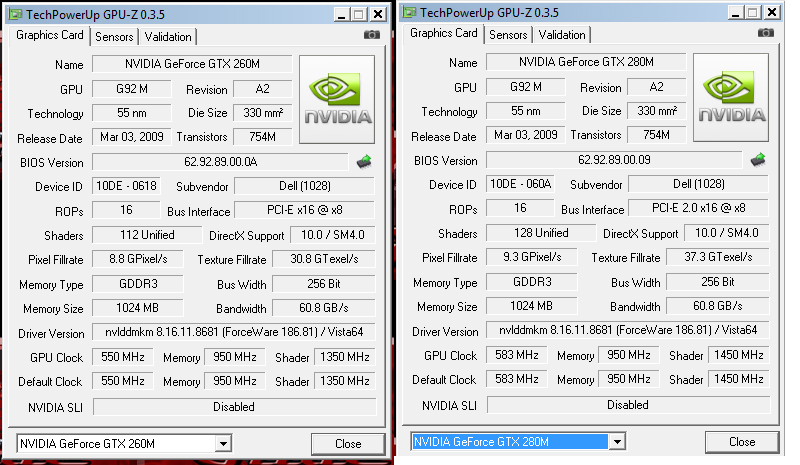Click Texture Fillrate value 30.8 GTexel/s
The width and height of the screenshot is (800, 465).
[324, 259]
